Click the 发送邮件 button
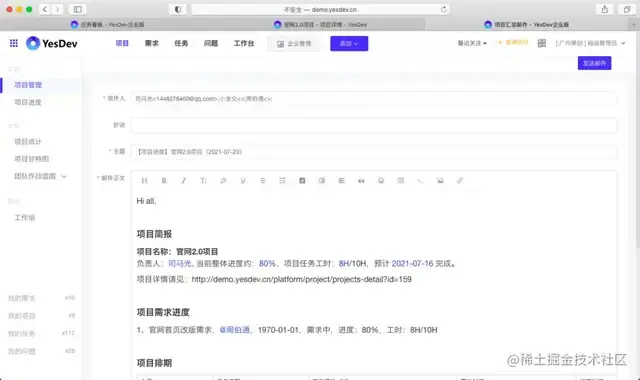The image size is (640, 380). pyautogui.click(x=594, y=63)
